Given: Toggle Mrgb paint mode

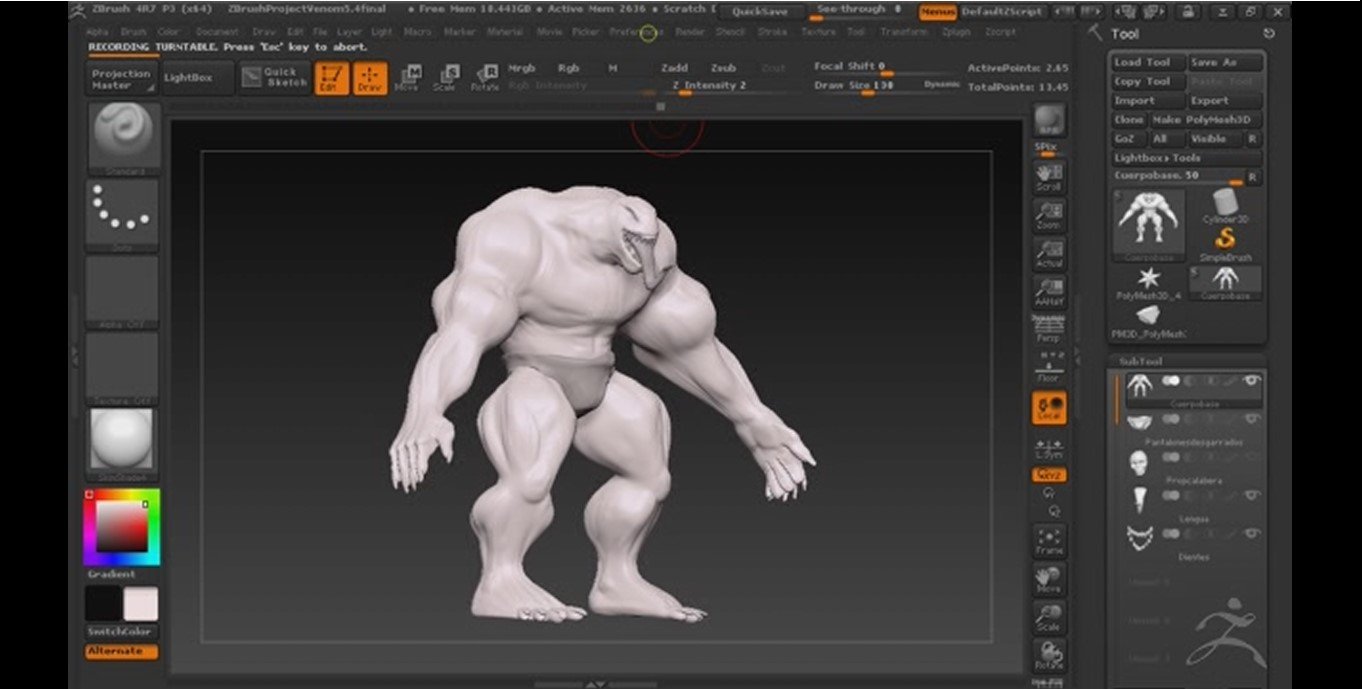Looking at the screenshot, I should [522, 69].
